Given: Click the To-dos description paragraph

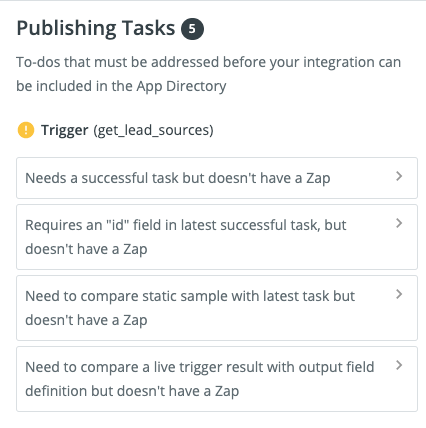Looking at the screenshot, I should (x=209, y=74).
